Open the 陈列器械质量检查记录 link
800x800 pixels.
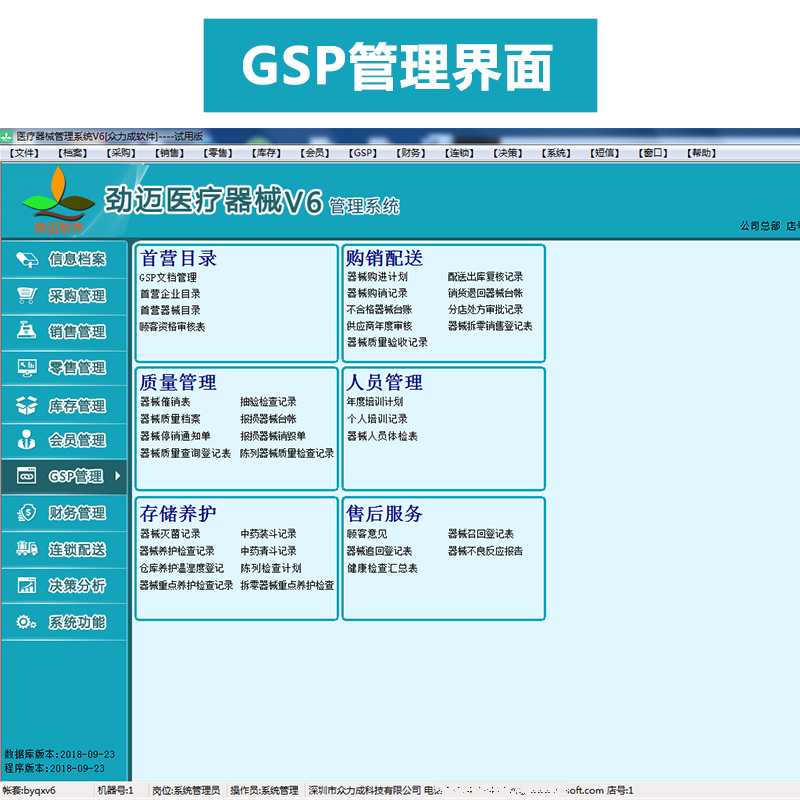pyautogui.click(x=287, y=453)
